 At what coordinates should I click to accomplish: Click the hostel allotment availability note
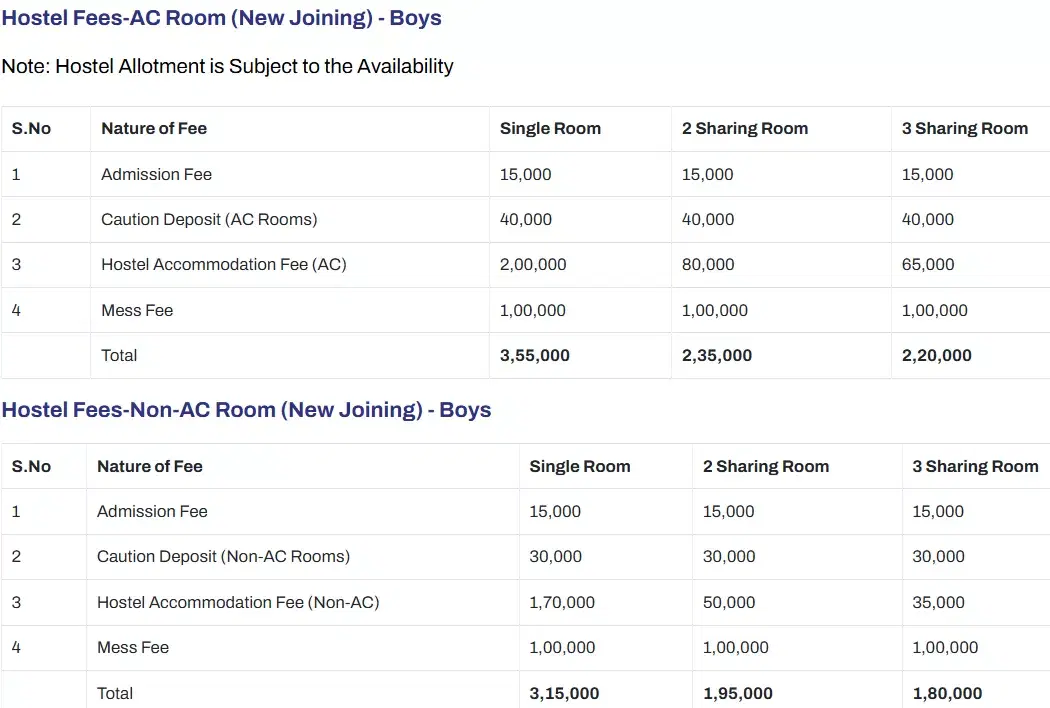tap(227, 66)
